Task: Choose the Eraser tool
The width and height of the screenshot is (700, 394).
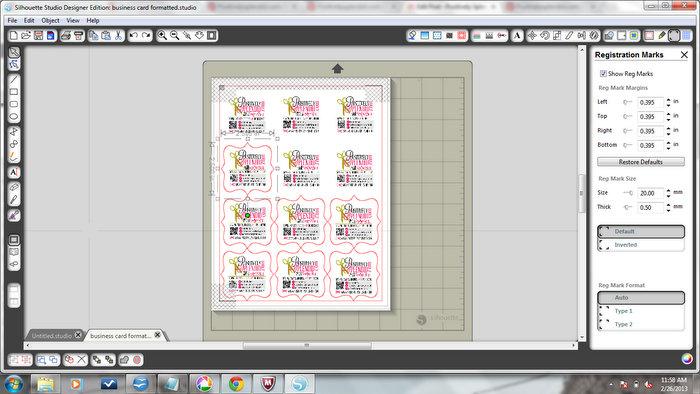Action: (x=14, y=187)
